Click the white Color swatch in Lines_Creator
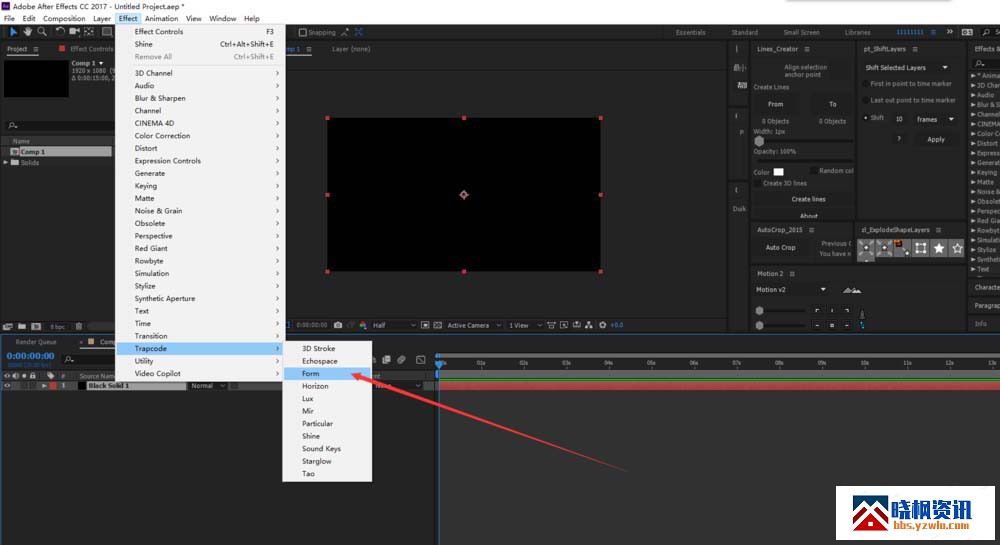 click(x=779, y=171)
